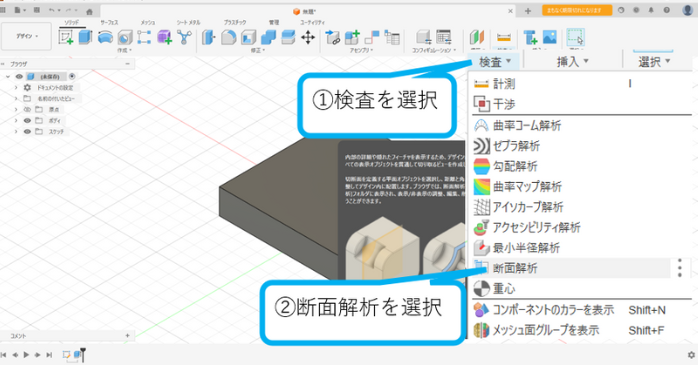Collapse the (未保存) root tree node
Viewport: 698px width, 365px height.
pyautogui.click(x=8, y=77)
